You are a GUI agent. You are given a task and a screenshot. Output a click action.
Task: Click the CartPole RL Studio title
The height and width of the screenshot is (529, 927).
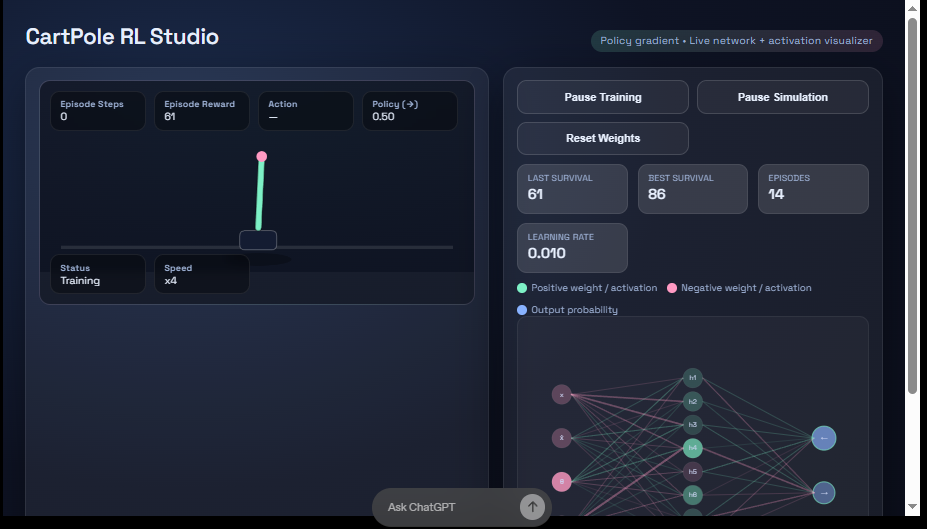[x=122, y=37]
